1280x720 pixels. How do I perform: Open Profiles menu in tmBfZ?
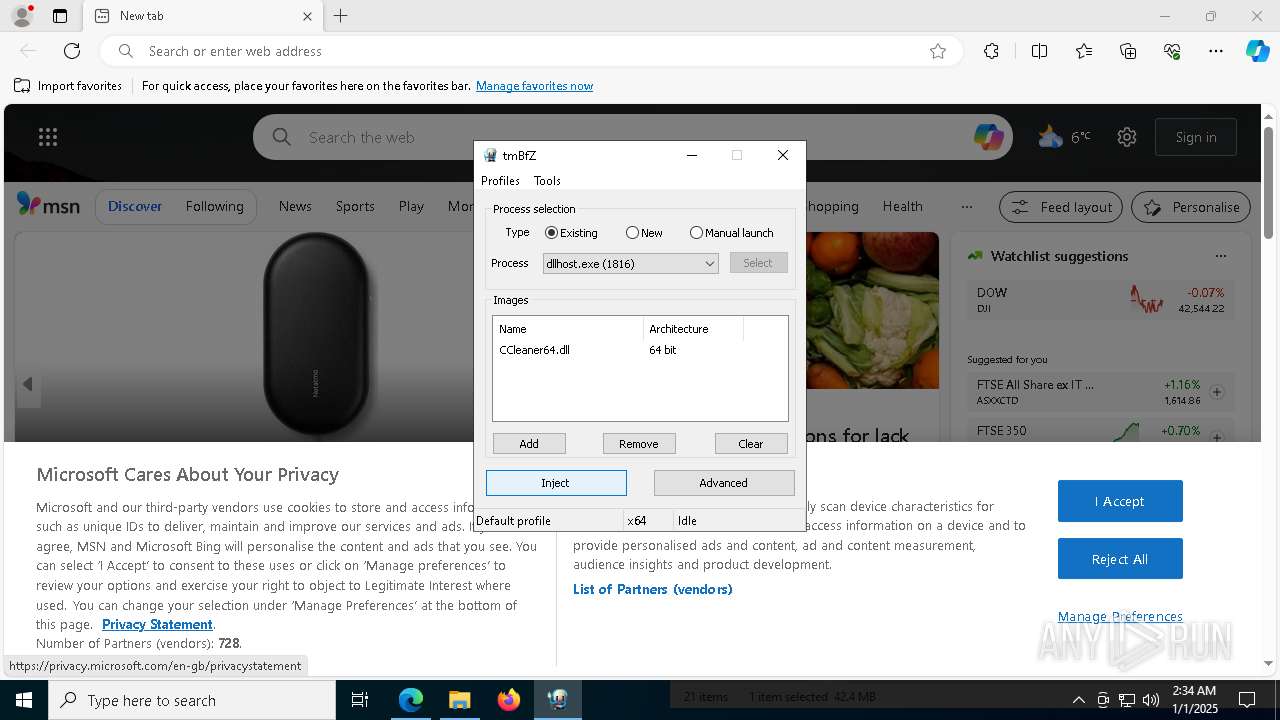[x=500, y=181]
